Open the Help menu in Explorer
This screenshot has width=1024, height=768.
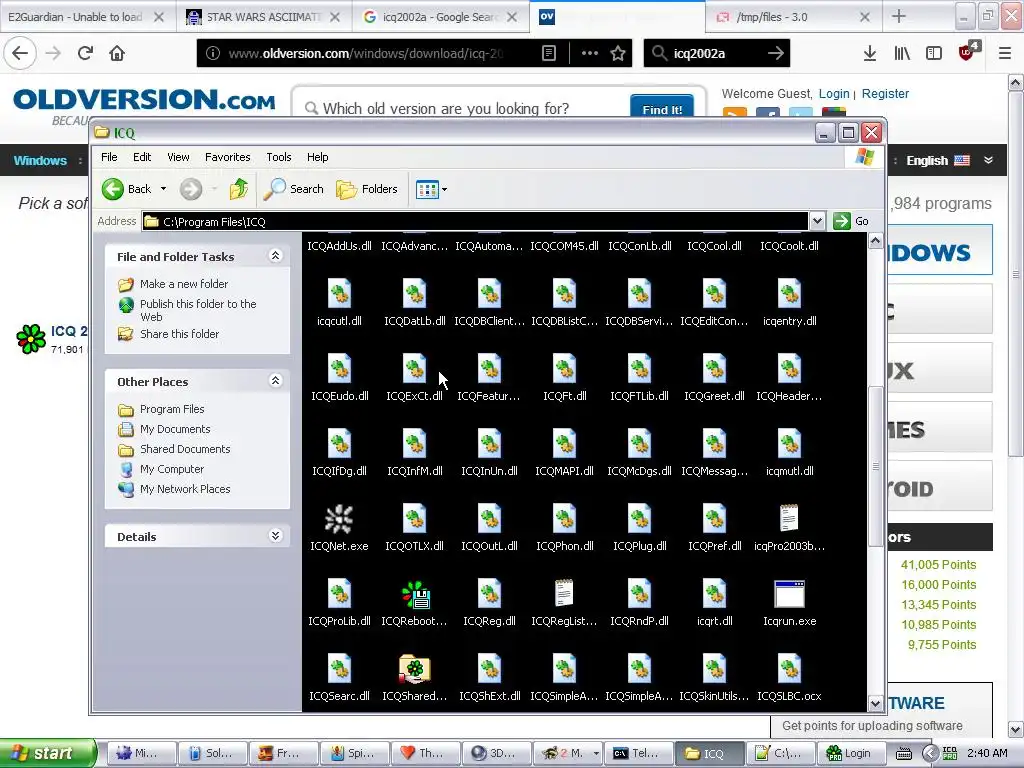coord(317,157)
